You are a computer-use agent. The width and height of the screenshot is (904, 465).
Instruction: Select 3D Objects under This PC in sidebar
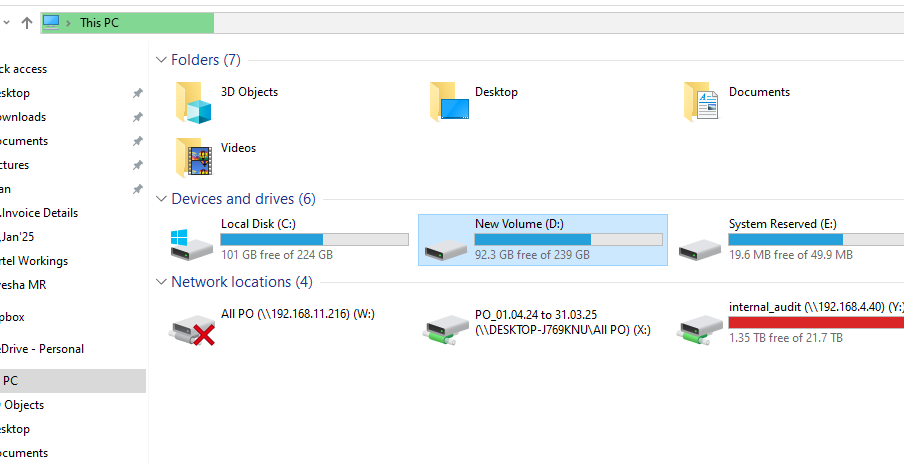coord(22,405)
